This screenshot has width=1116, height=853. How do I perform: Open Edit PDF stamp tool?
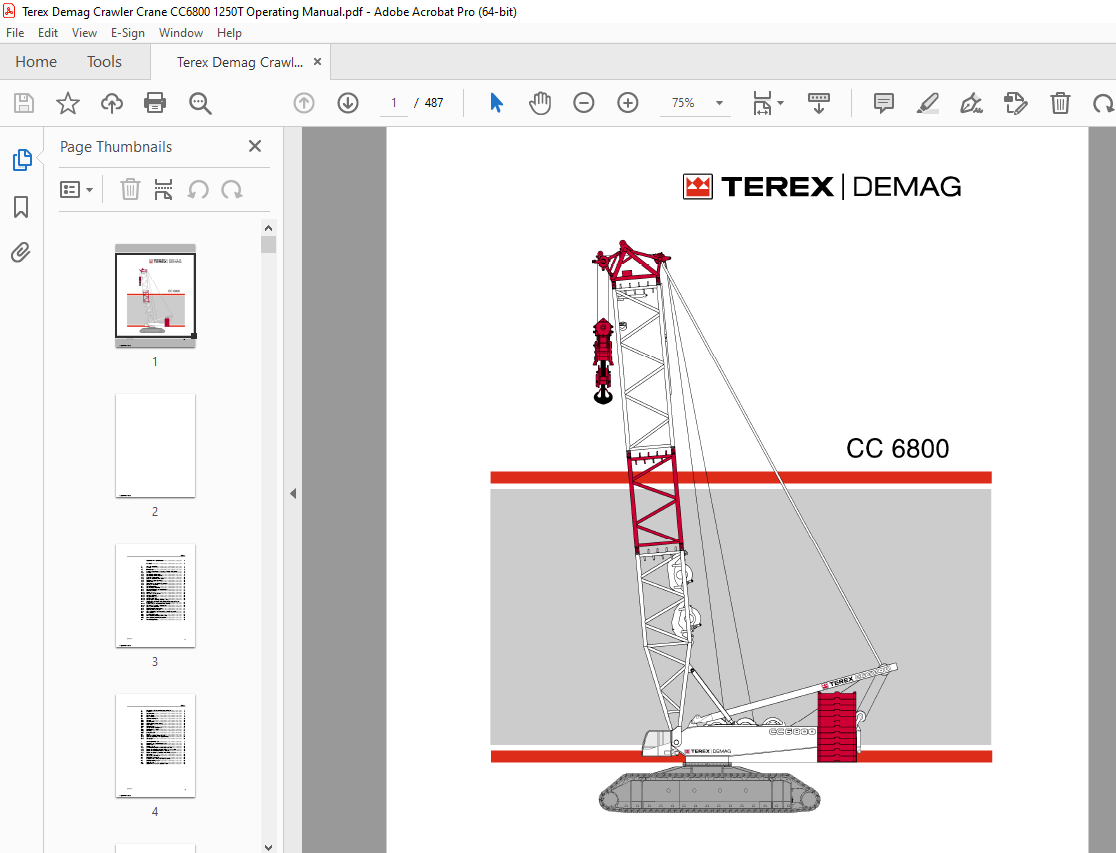click(x=1016, y=103)
